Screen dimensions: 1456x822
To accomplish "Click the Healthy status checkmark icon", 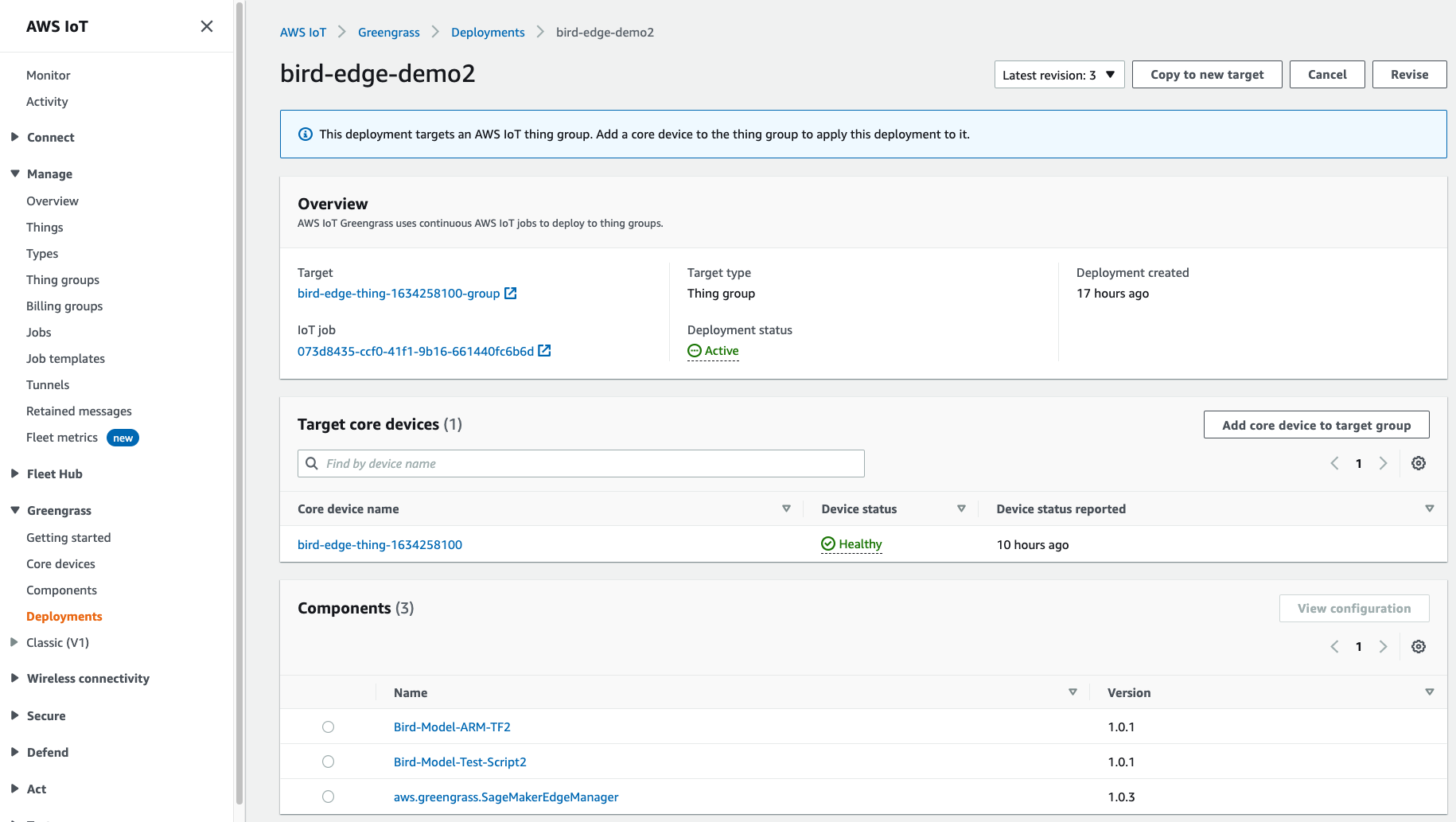I will pyautogui.click(x=828, y=543).
